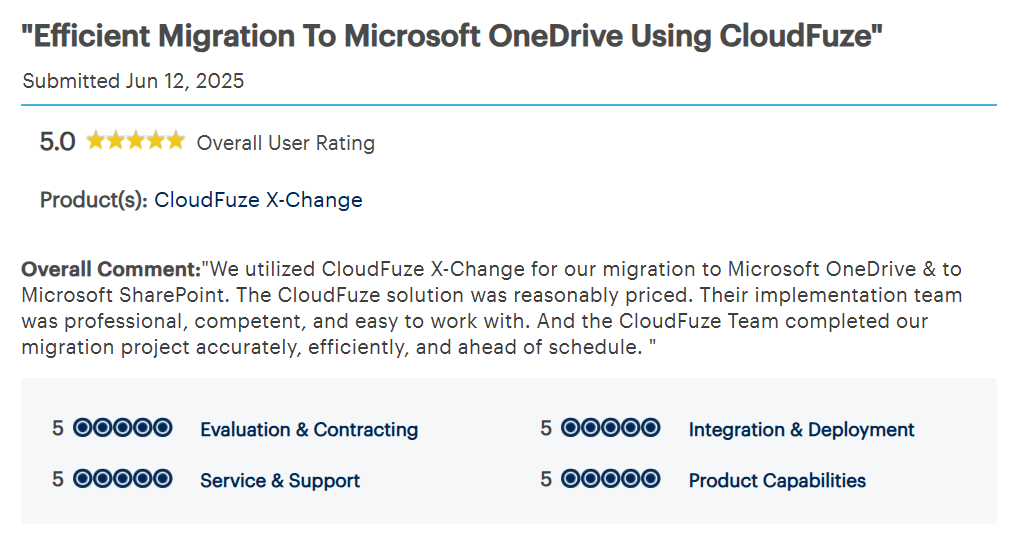
Task: Click the Integration & Deployment label
Action: (801, 430)
